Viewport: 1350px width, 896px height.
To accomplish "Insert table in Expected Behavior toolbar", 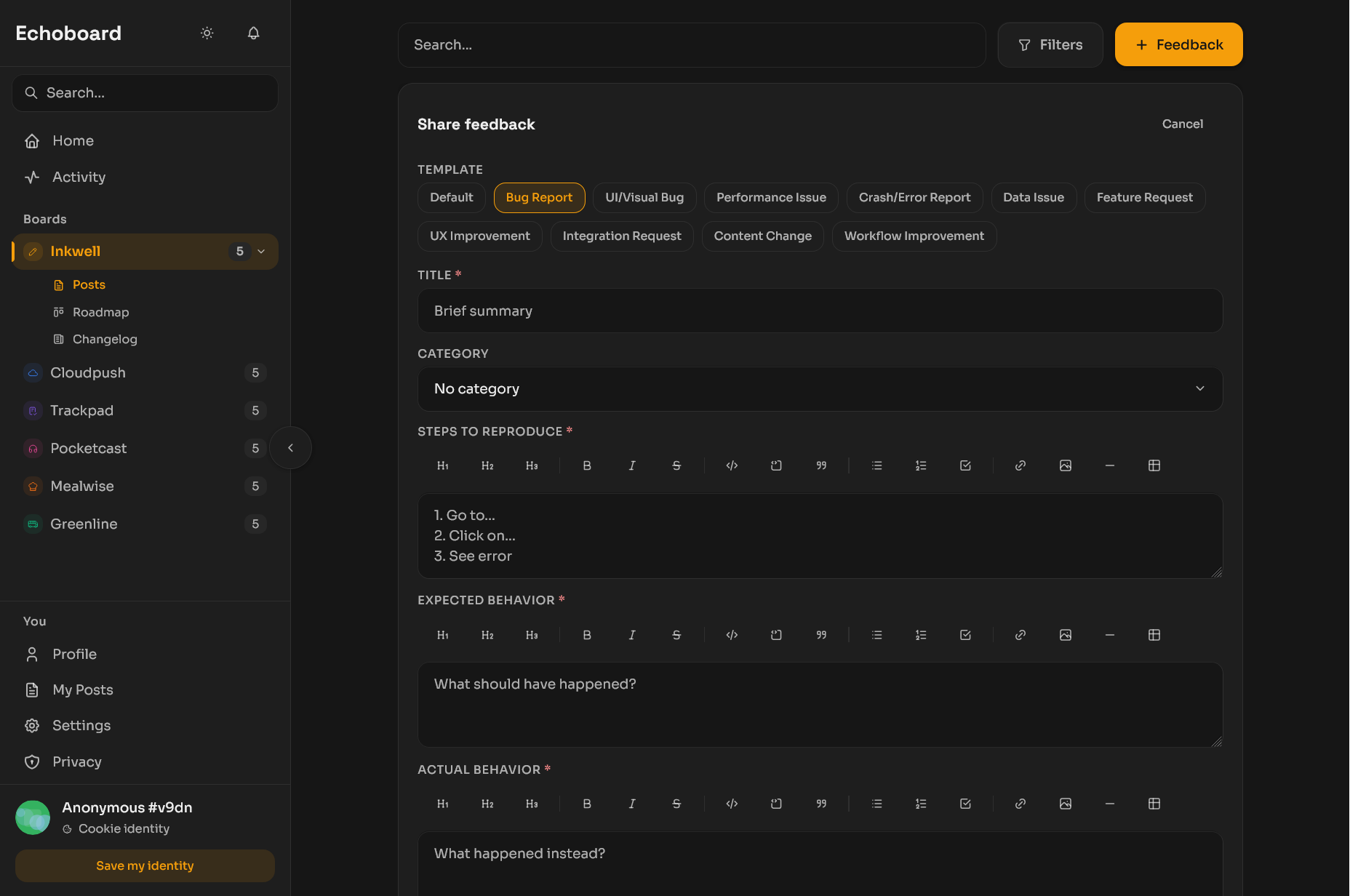I will pyautogui.click(x=1154, y=635).
